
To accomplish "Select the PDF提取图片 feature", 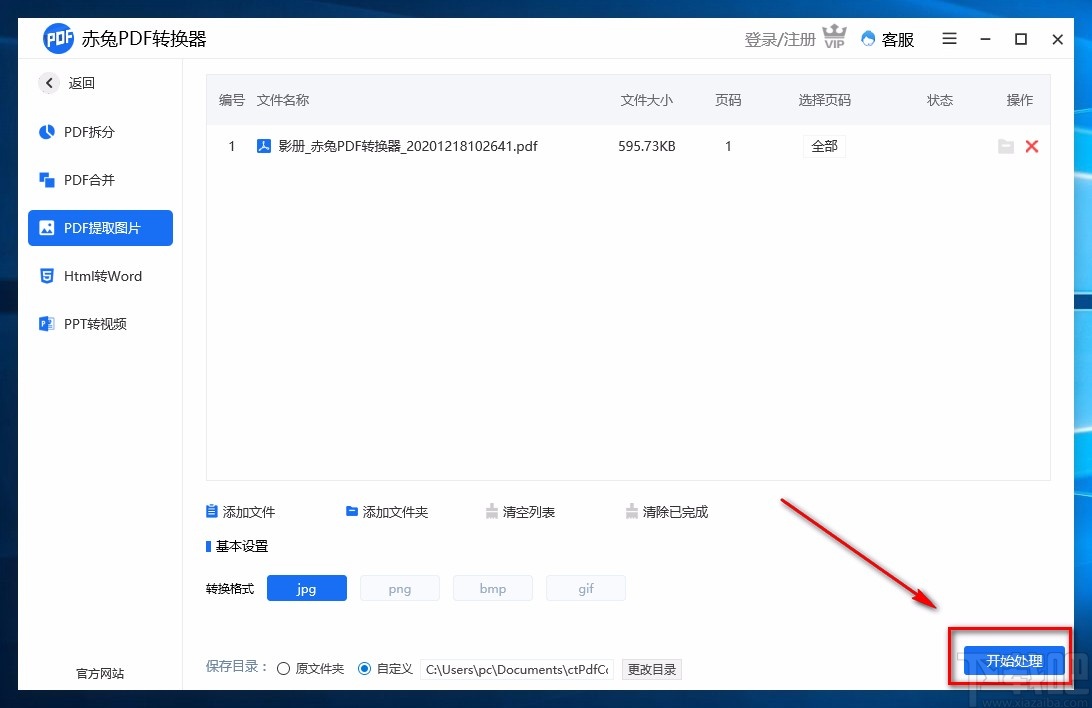I will coord(100,227).
